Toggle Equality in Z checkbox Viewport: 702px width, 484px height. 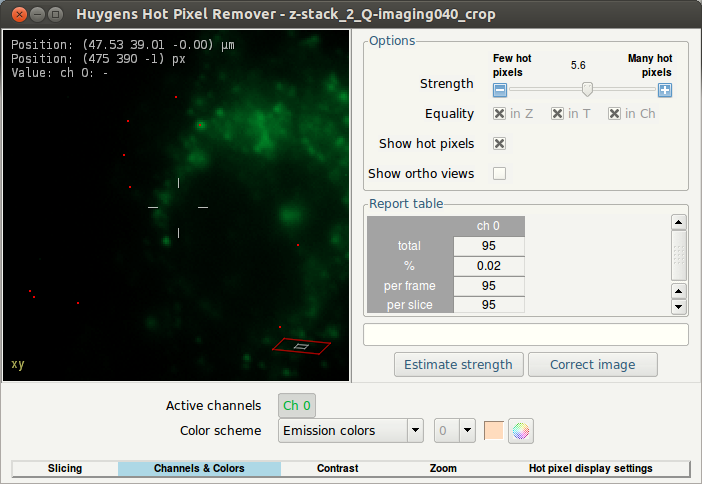500,114
